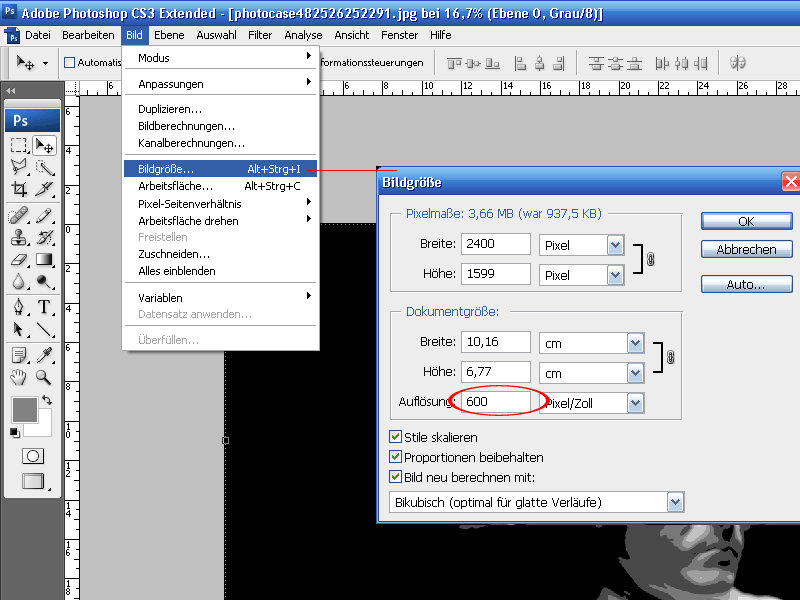Uncheck Proportionen beibehalten
The width and height of the screenshot is (800, 600).
(395, 457)
